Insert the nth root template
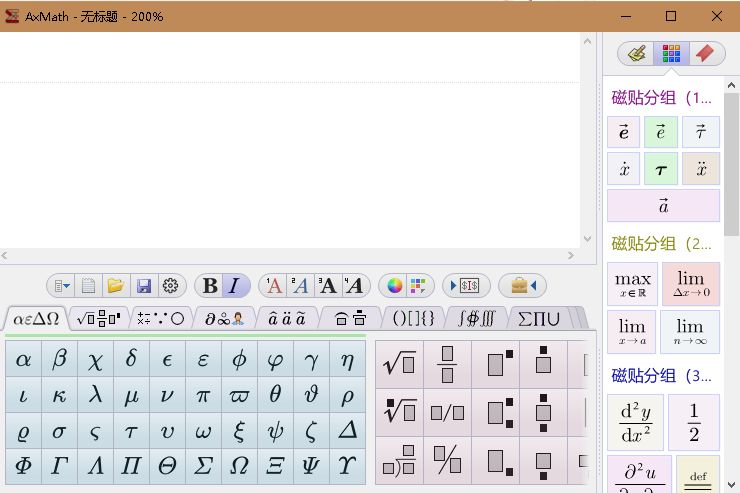 (399, 412)
